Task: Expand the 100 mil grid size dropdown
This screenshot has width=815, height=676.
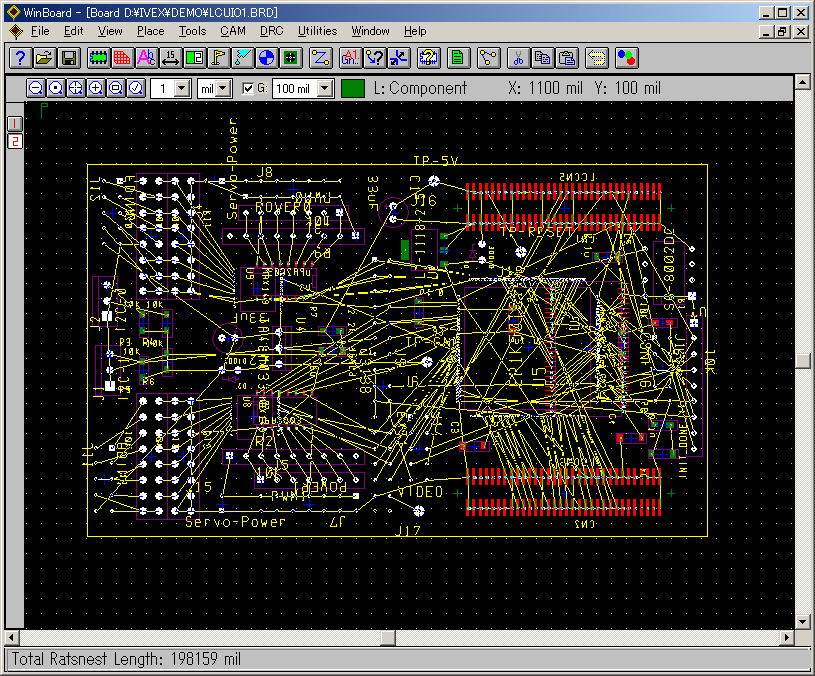Action: 325,88
